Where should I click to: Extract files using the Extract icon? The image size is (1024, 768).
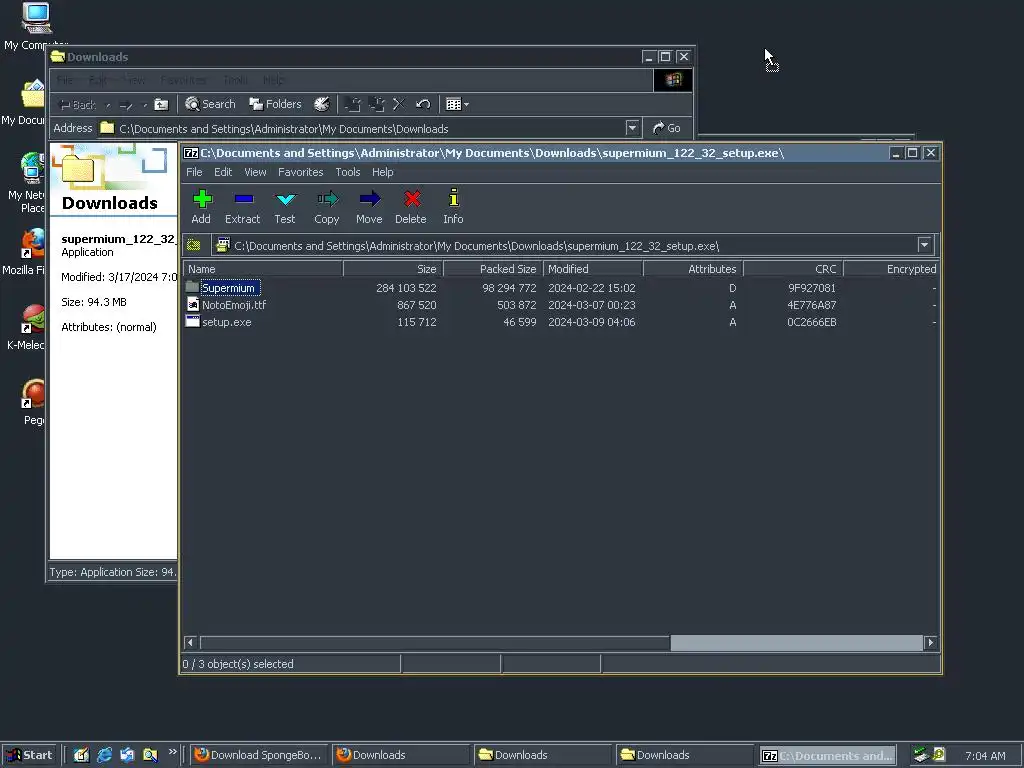(242, 206)
